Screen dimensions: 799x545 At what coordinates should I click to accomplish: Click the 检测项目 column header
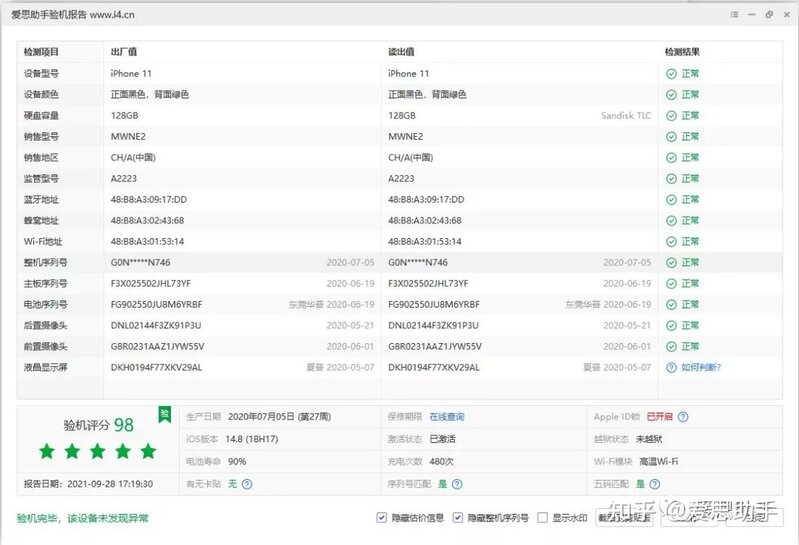[x=42, y=52]
